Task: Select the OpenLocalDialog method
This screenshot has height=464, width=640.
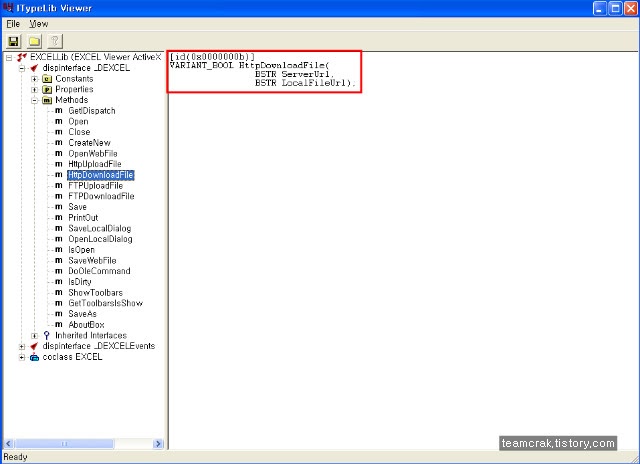Action: coord(100,239)
